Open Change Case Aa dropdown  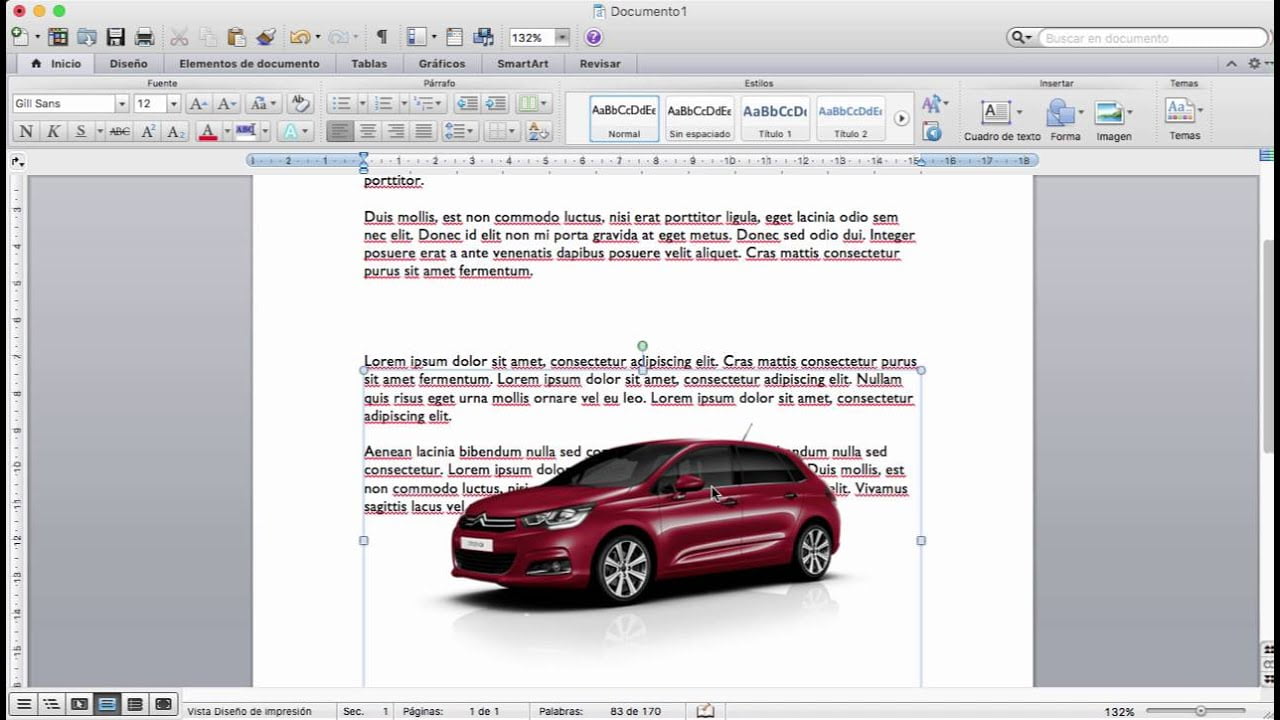coord(262,103)
